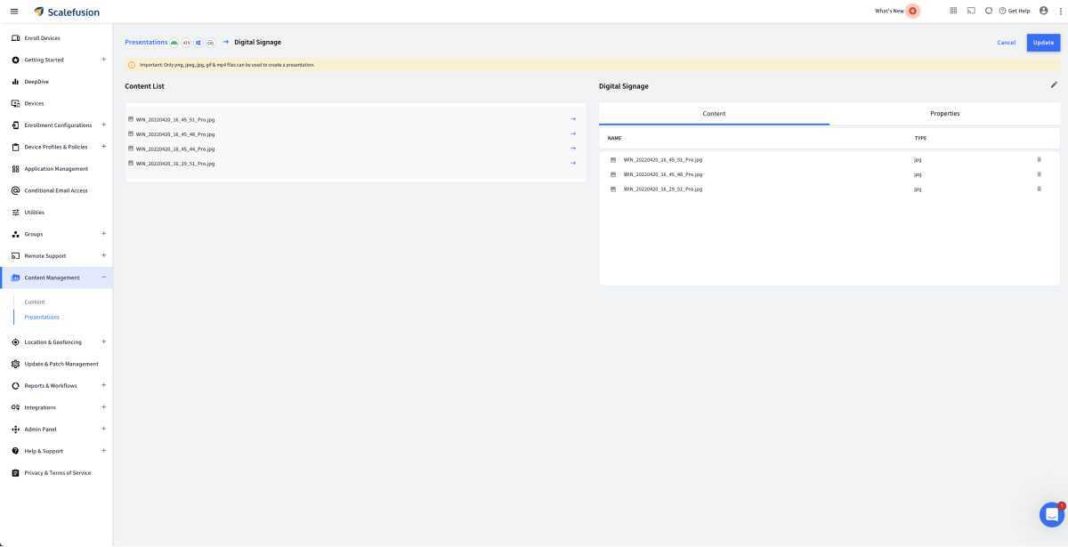1068x547 pixels.
Task: Select the Content tab in Digital Signage
Action: (x=714, y=114)
